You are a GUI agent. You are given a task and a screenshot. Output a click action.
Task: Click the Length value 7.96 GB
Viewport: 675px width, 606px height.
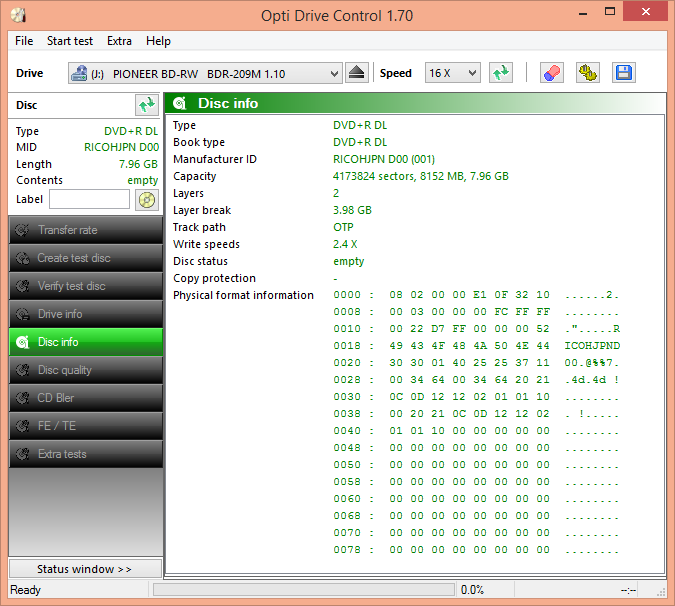[x=138, y=164]
